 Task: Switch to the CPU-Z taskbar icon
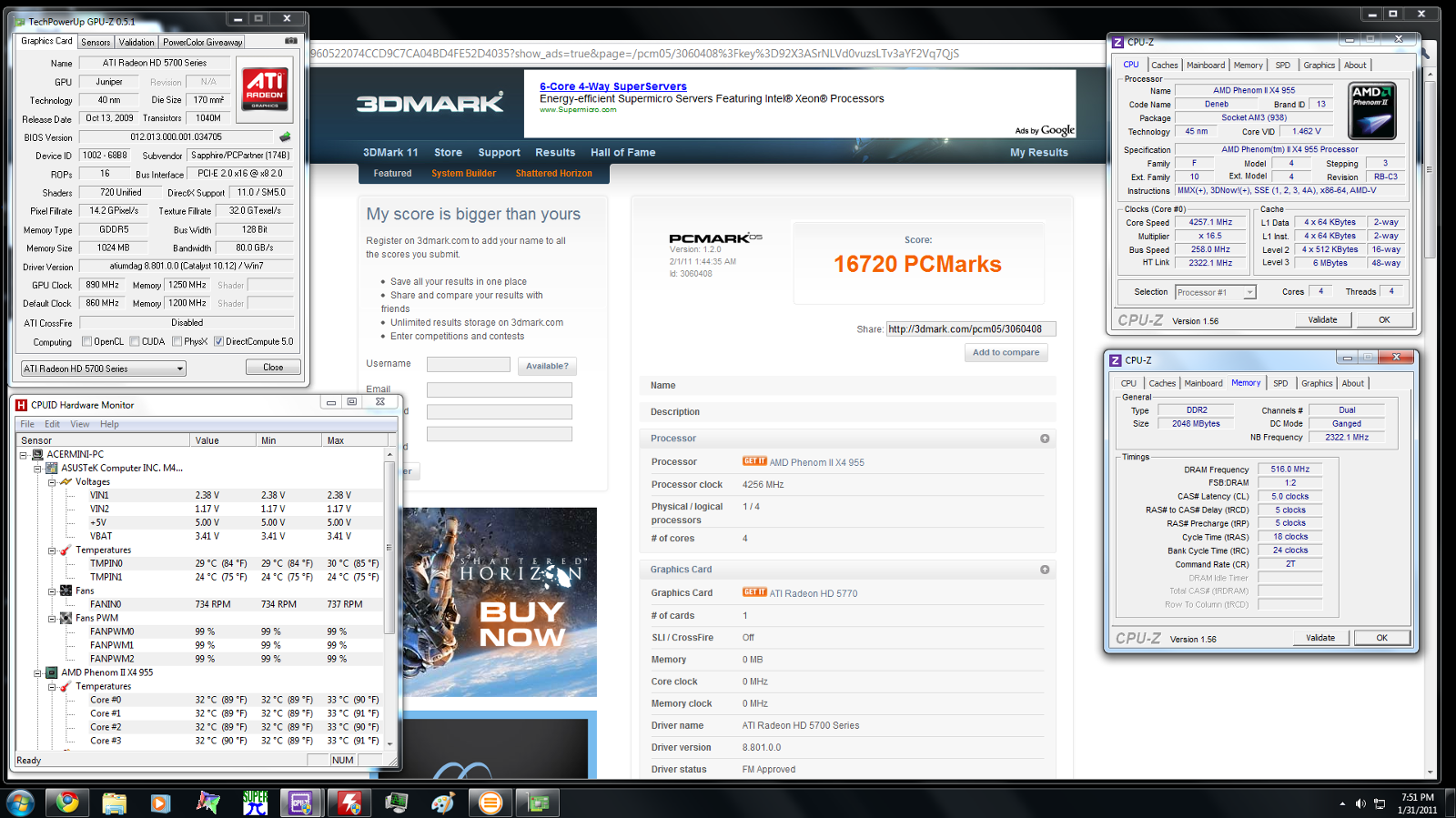click(301, 803)
